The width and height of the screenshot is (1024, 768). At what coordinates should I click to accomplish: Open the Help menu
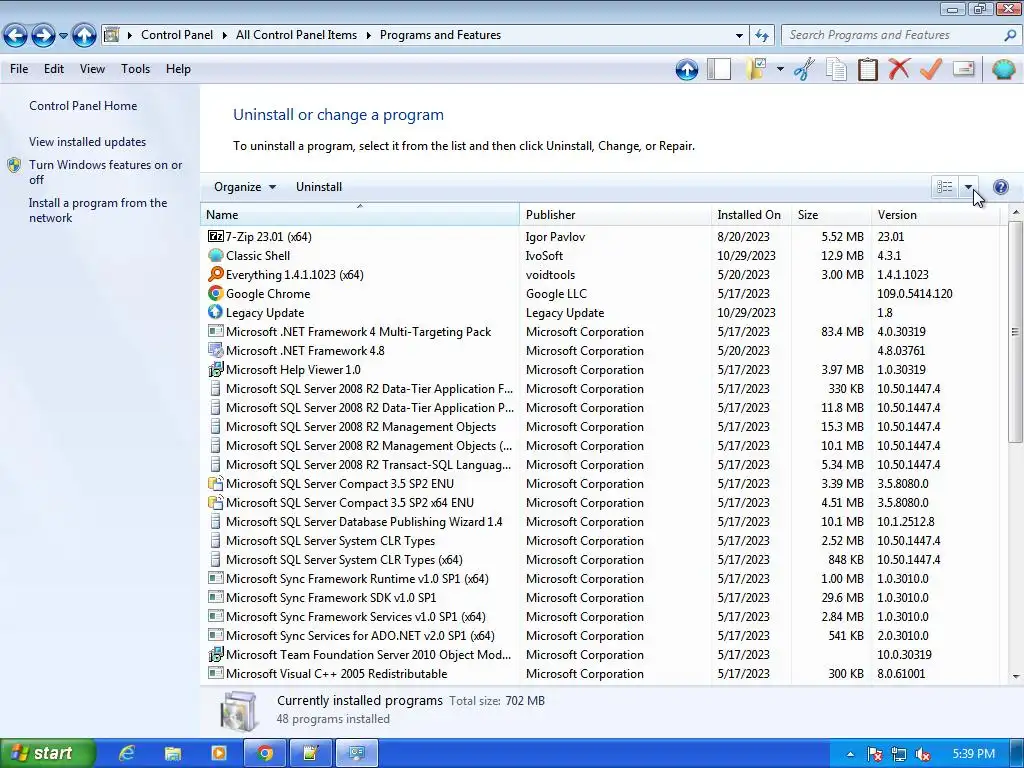178,69
